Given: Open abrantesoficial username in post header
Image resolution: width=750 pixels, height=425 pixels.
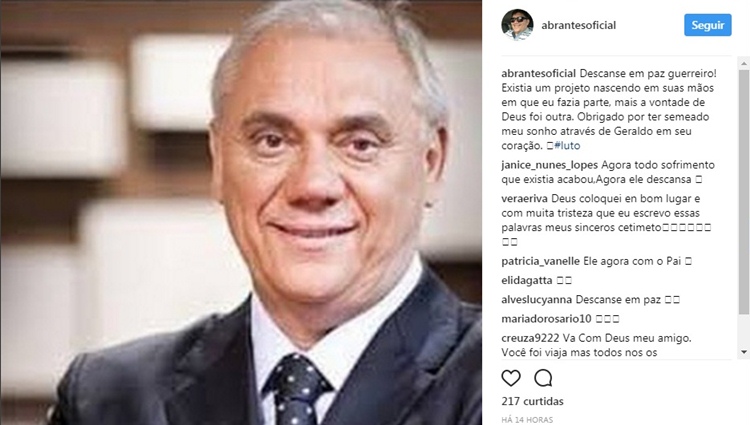Looking at the screenshot, I should point(578,25).
